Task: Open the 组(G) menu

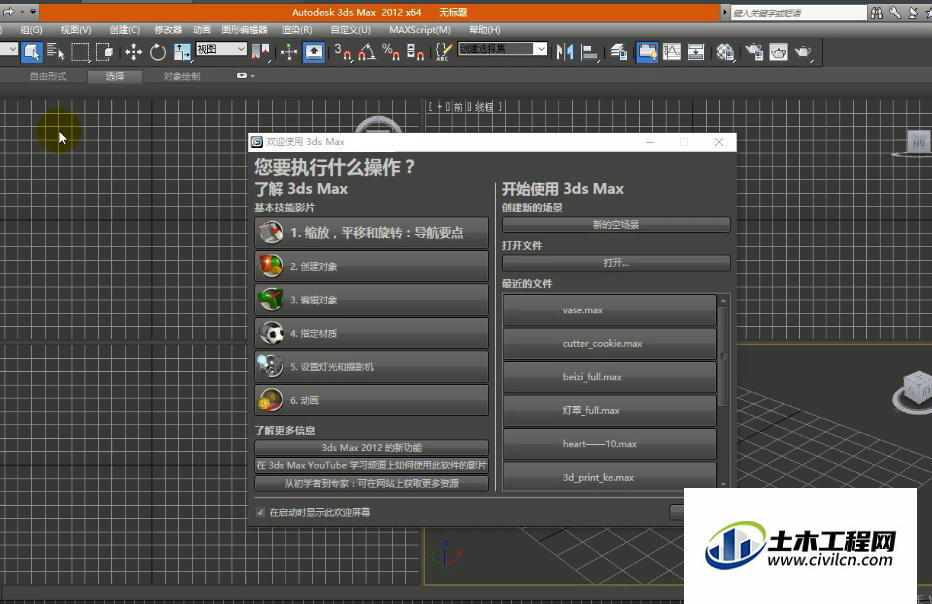Action: coord(31,30)
